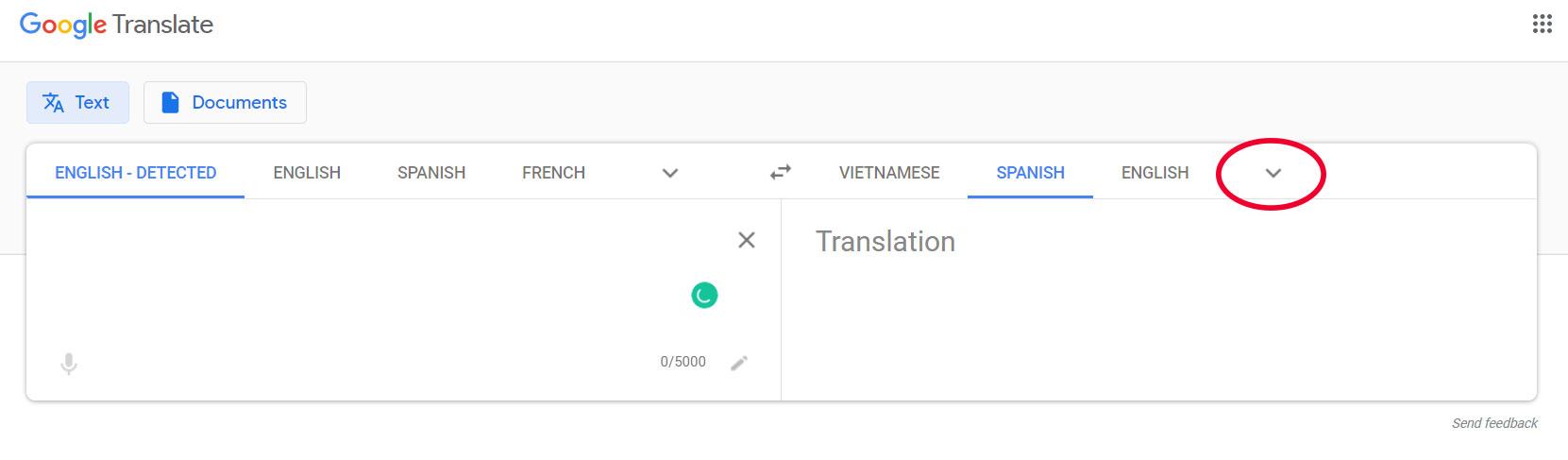Expand the target language dropdown arrow

[1273, 173]
